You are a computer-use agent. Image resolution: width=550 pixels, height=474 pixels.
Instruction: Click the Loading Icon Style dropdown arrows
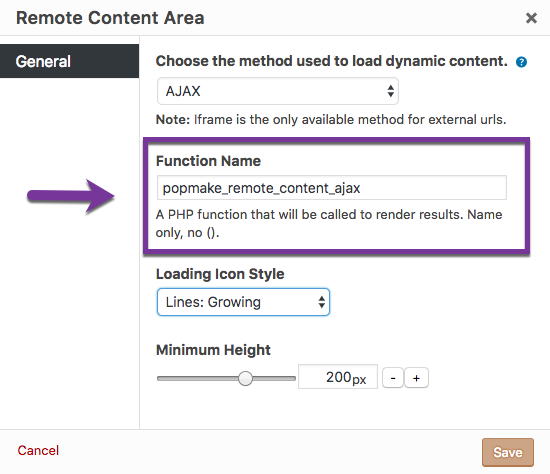click(x=321, y=302)
